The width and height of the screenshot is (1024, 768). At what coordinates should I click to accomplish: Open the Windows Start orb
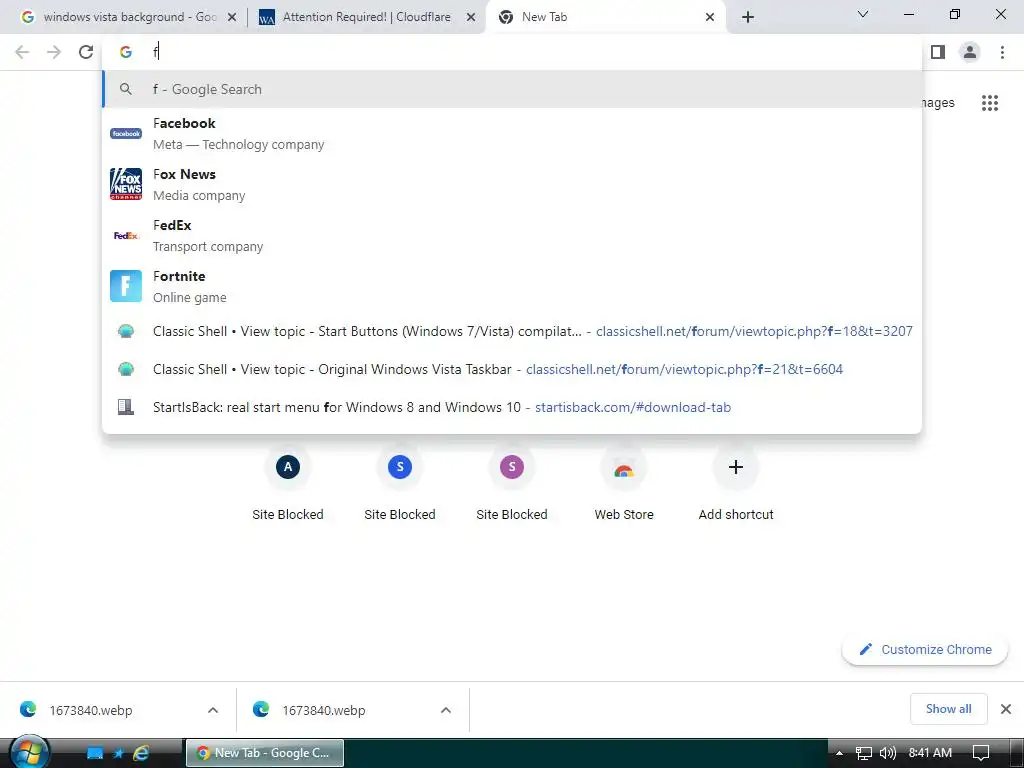click(29, 753)
